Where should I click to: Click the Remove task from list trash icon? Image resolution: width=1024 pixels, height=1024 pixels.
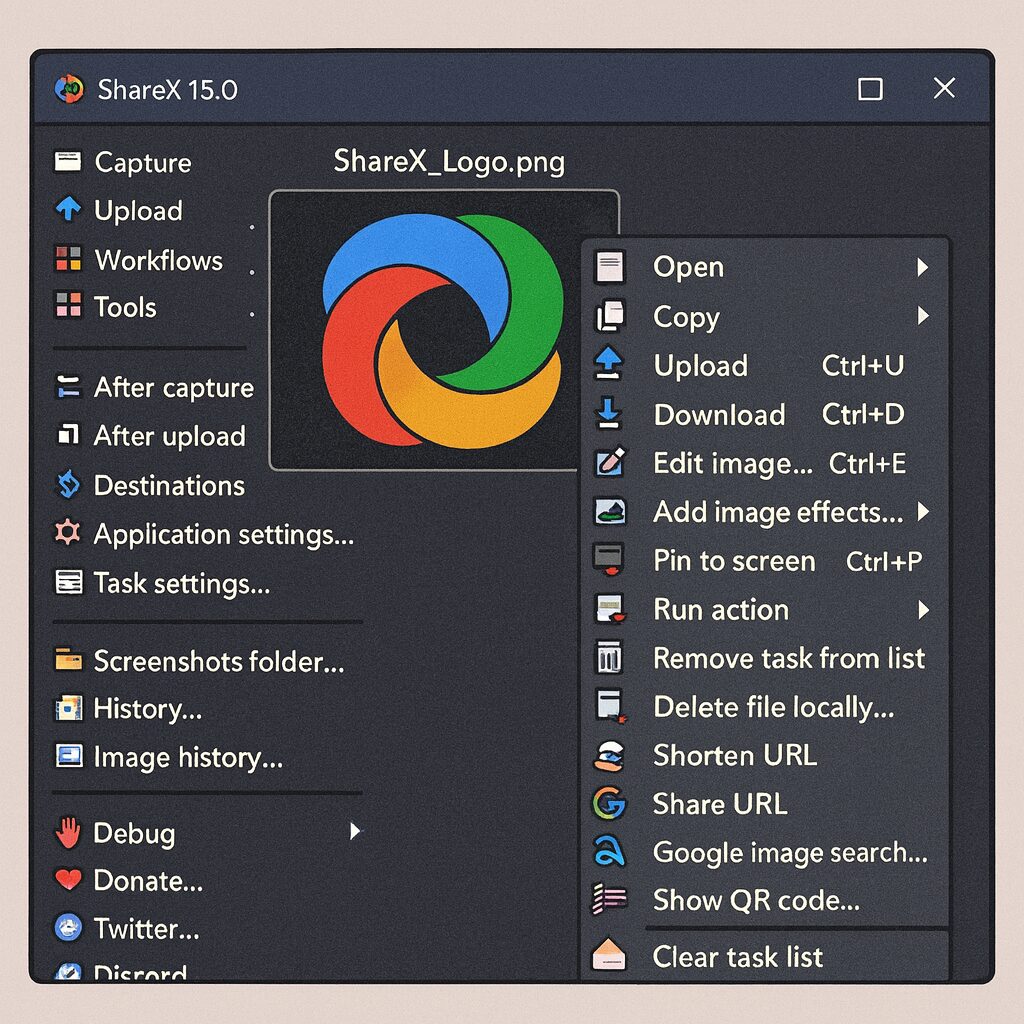pos(609,657)
